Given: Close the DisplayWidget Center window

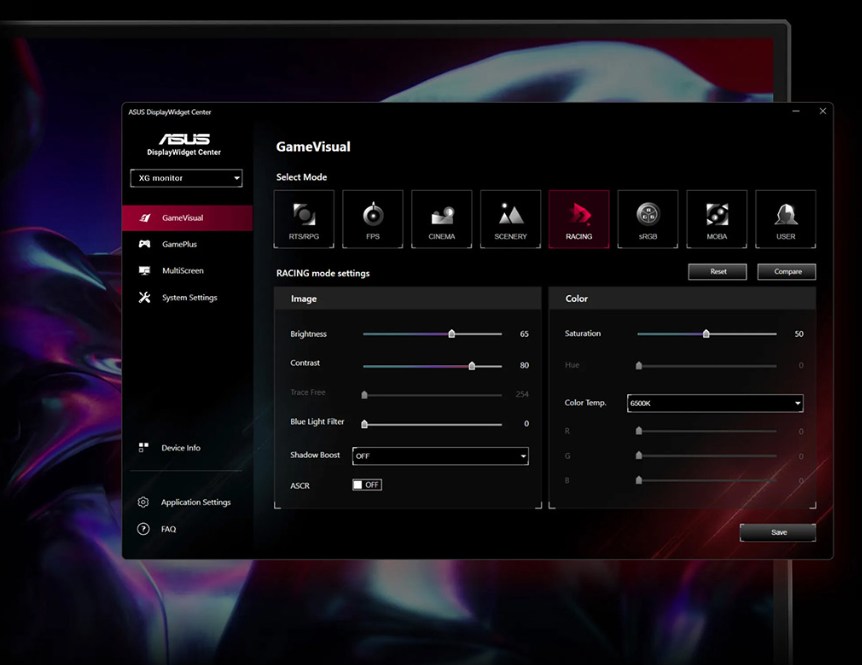Looking at the screenshot, I should 823,111.
